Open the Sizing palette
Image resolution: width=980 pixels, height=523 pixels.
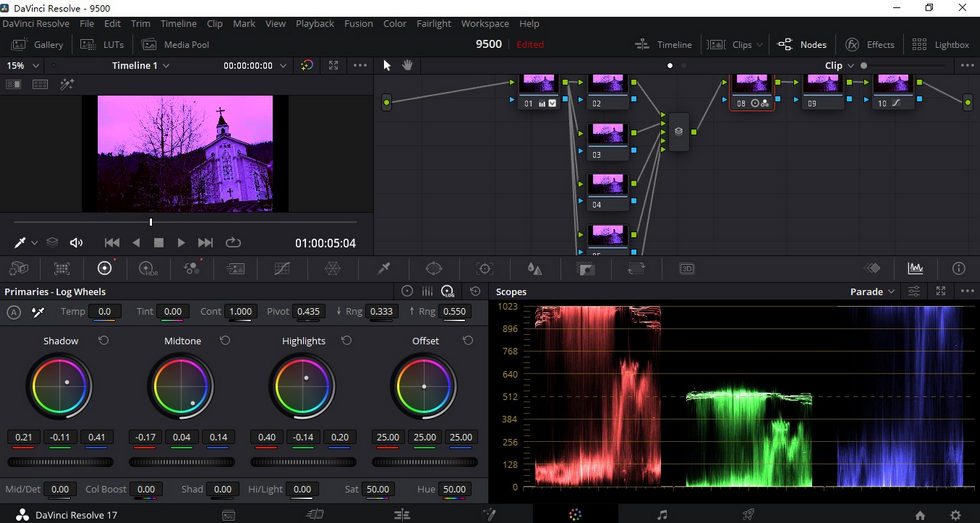(636, 269)
